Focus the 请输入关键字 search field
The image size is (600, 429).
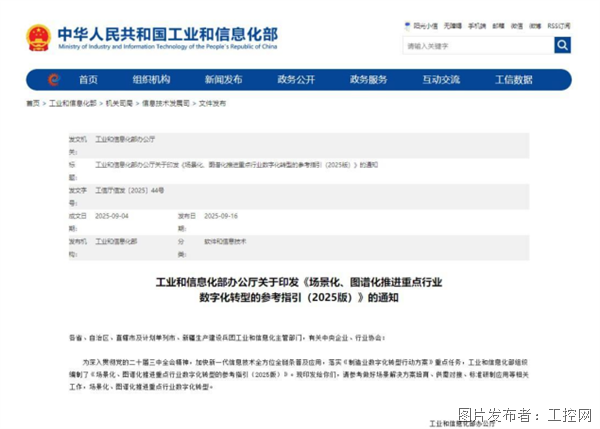pos(478,46)
